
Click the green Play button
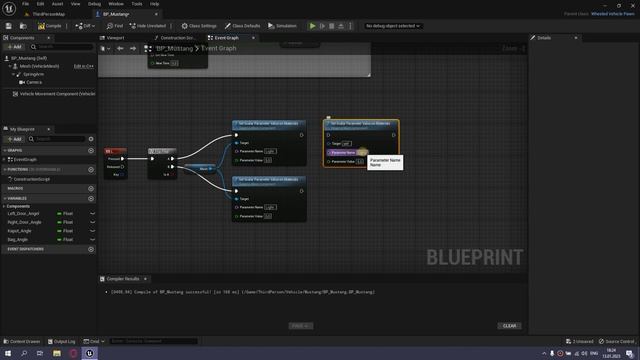tap(312, 26)
